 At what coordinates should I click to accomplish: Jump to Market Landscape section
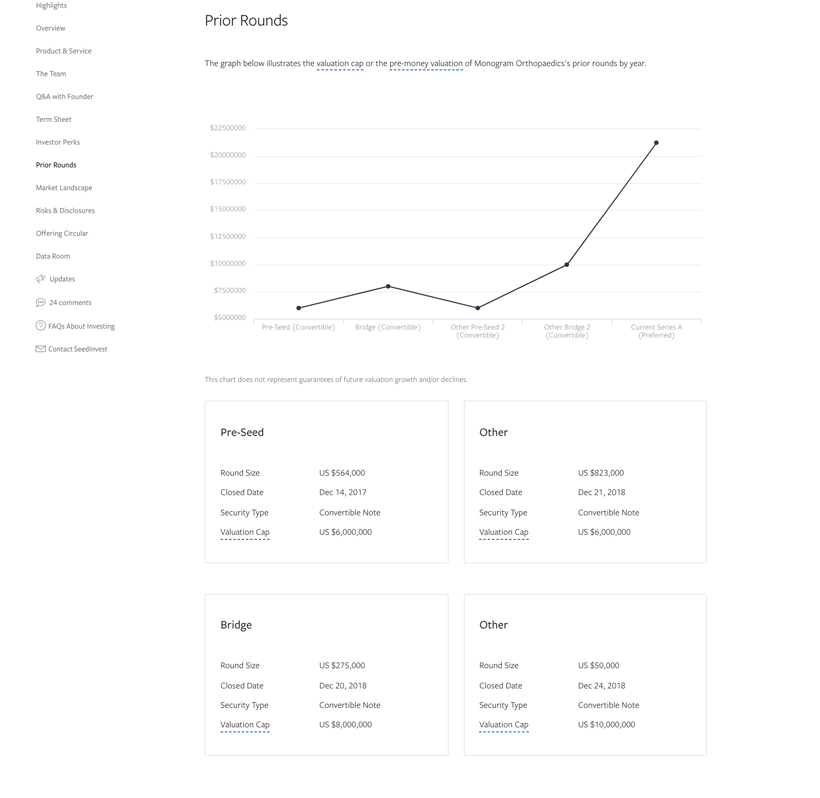[64, 188]
